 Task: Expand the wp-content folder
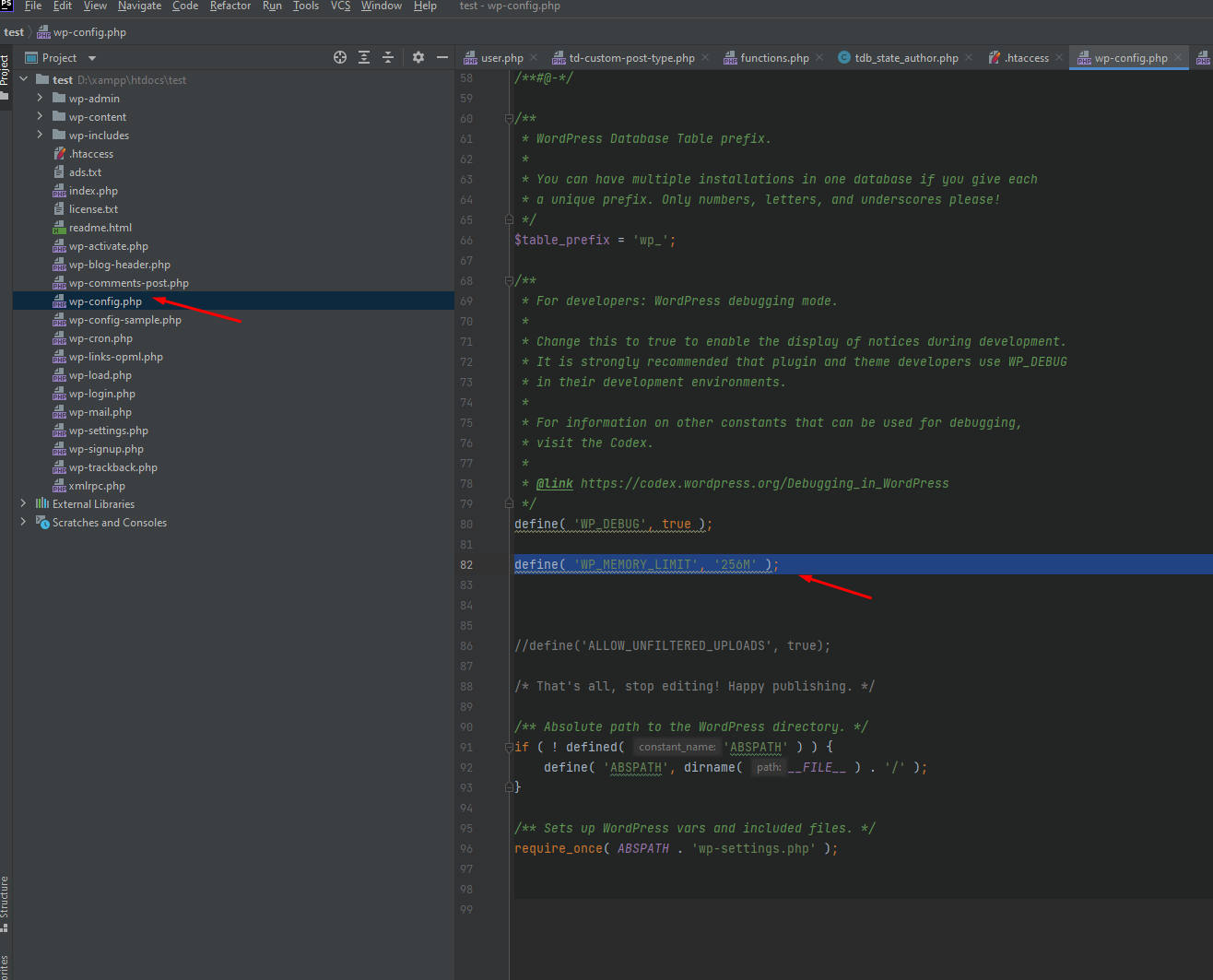(40, 116)
